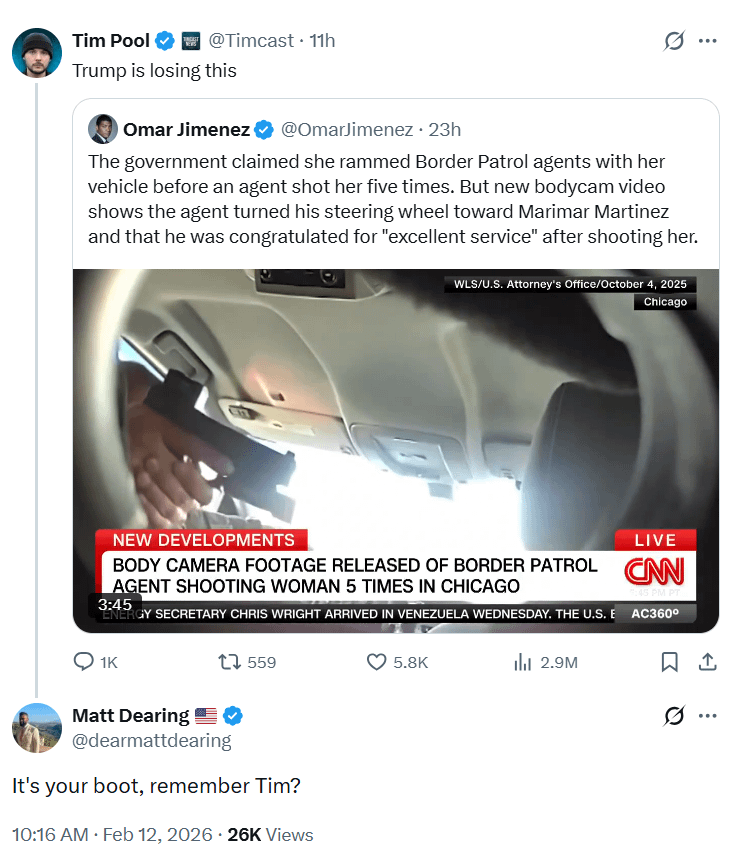The width and height of the screenshot is (735, 848).
Task: Open more options on Matt Dearing's post
Action: (x=708, y=716)
